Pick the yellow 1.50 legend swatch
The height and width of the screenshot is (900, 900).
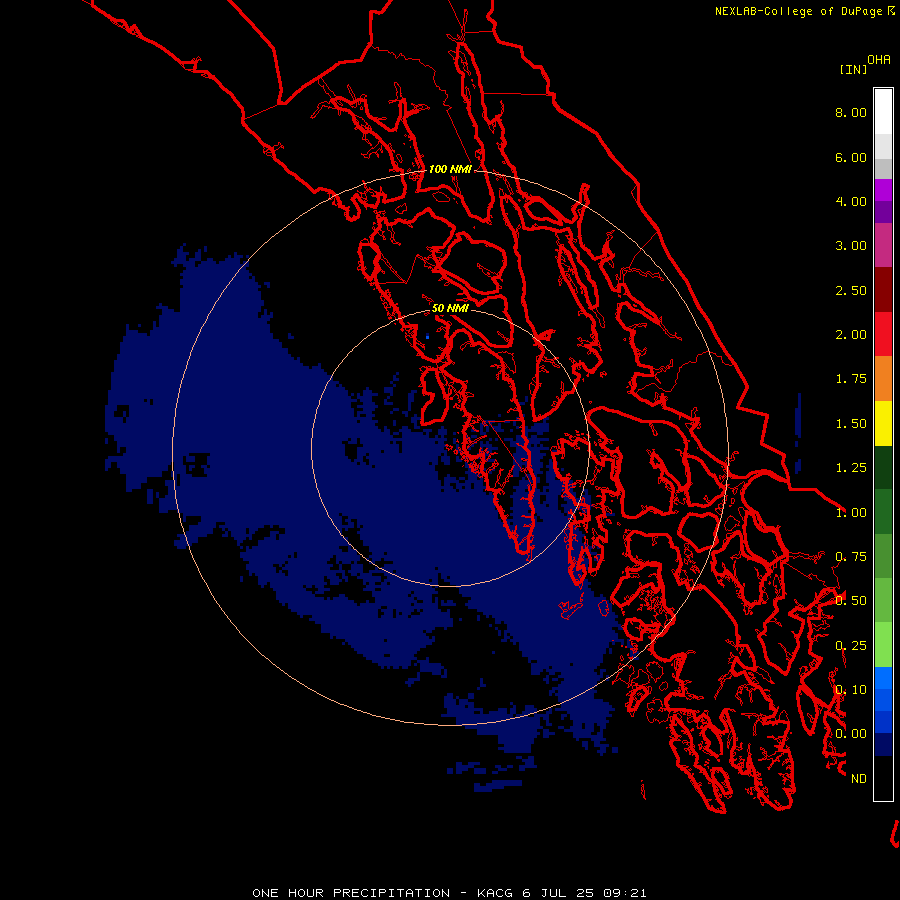click(x=883, y=423)
